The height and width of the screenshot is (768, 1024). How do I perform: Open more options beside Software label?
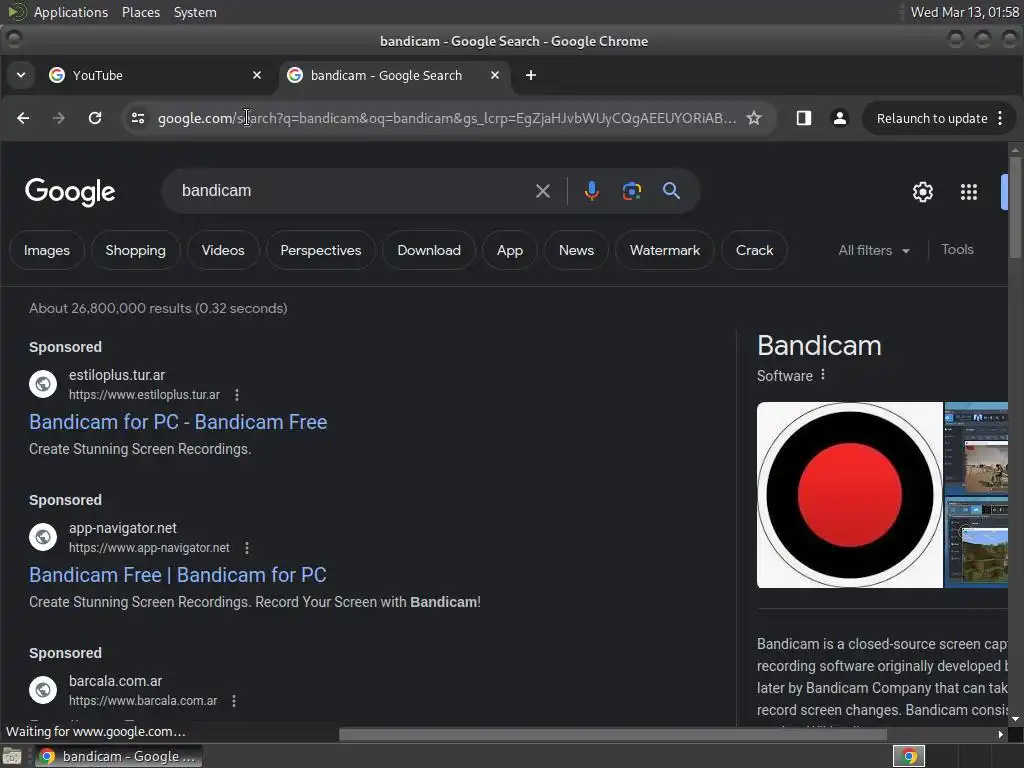823,375
